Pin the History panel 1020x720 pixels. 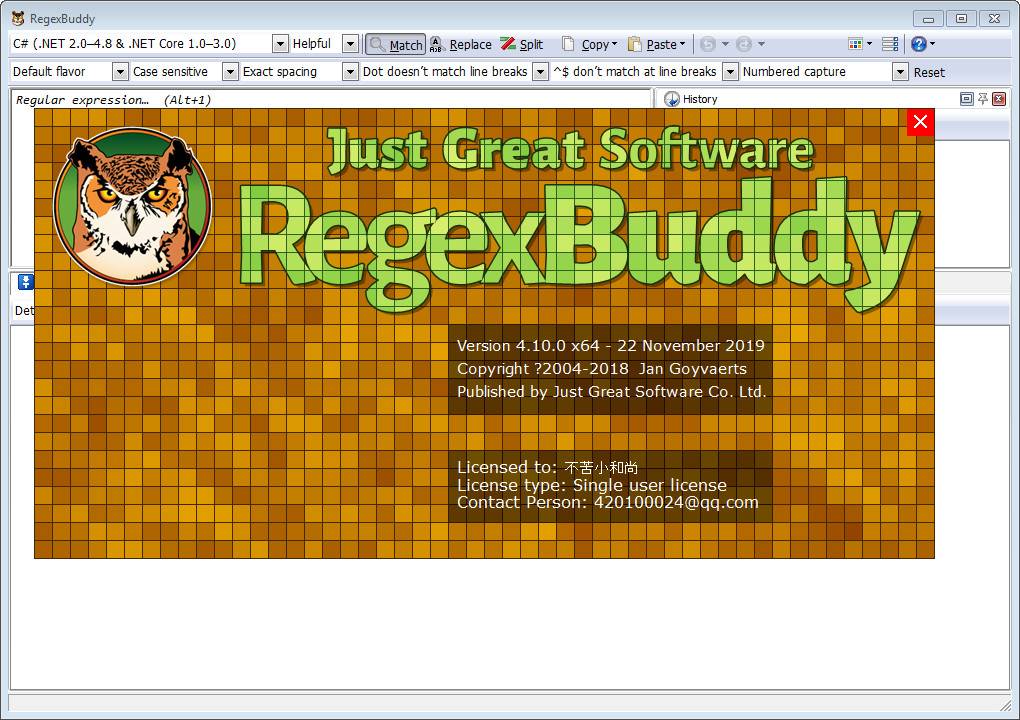[983, 99]
